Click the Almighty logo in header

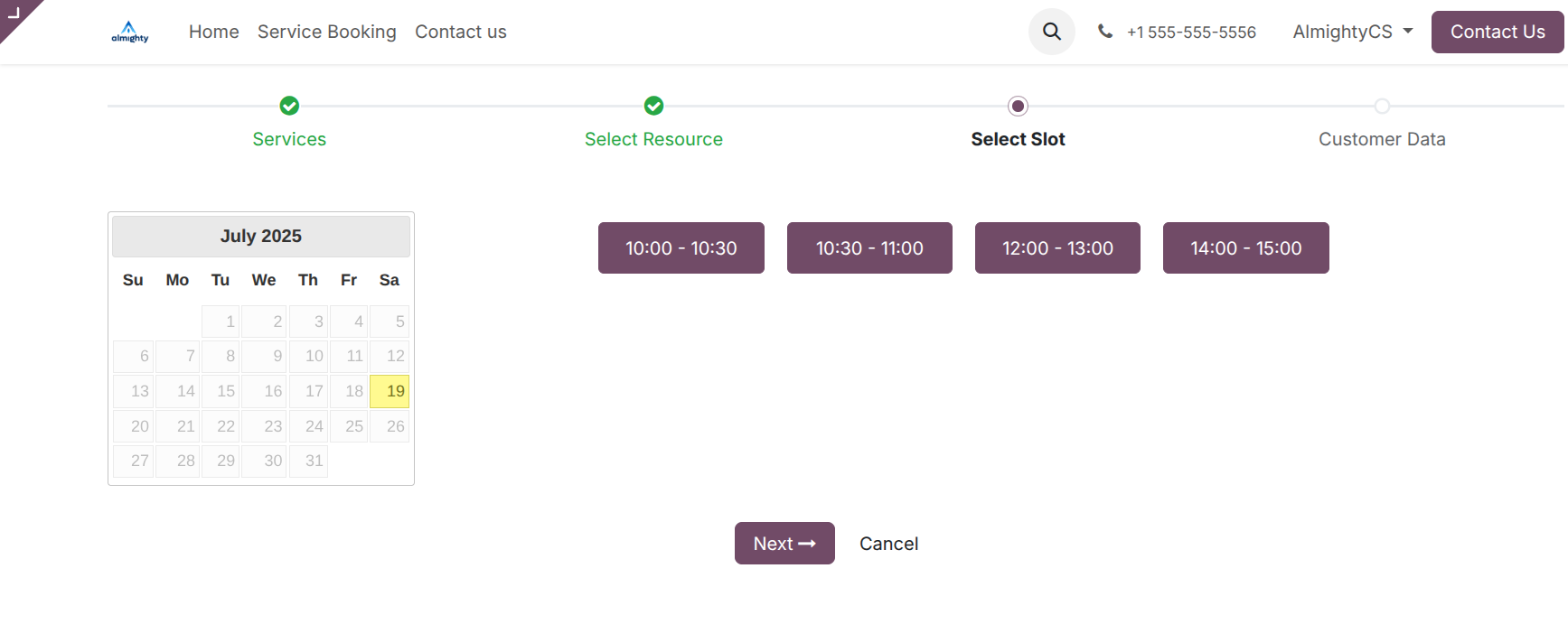[129, 32]
